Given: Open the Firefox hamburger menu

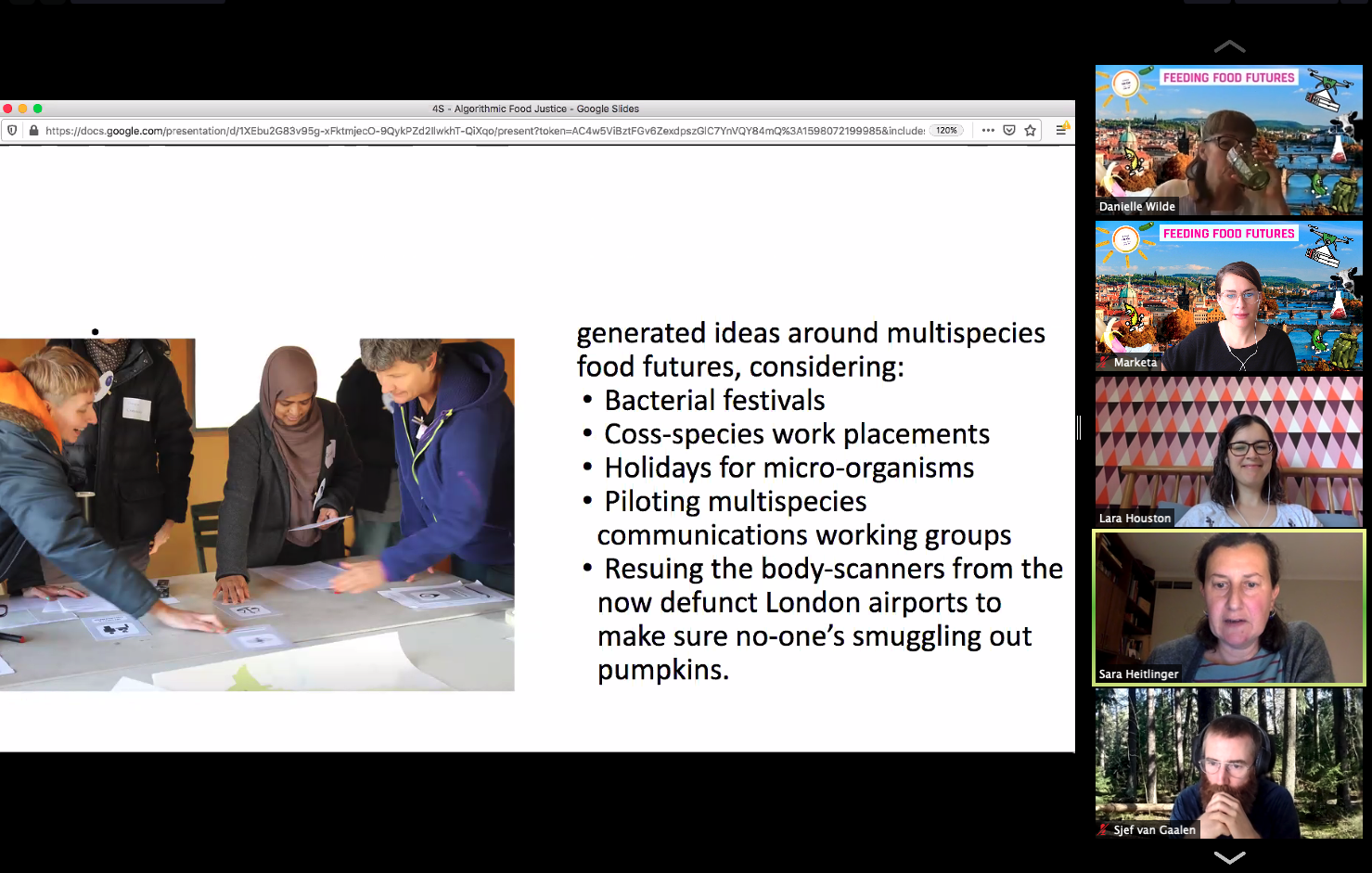Looking at the screenshot, I should [1061, 130].
